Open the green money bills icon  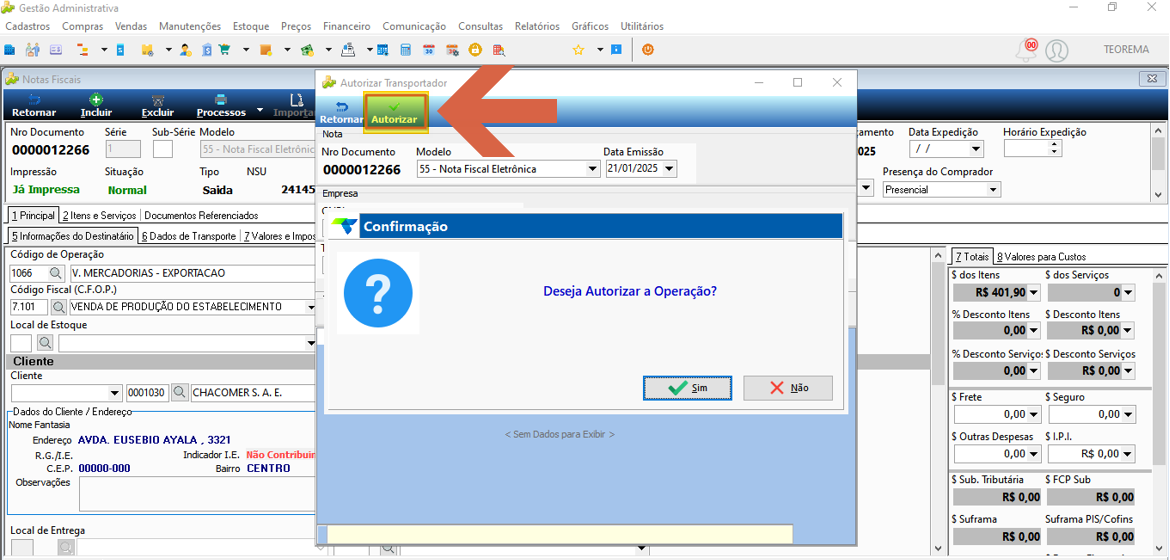(307, 50)
